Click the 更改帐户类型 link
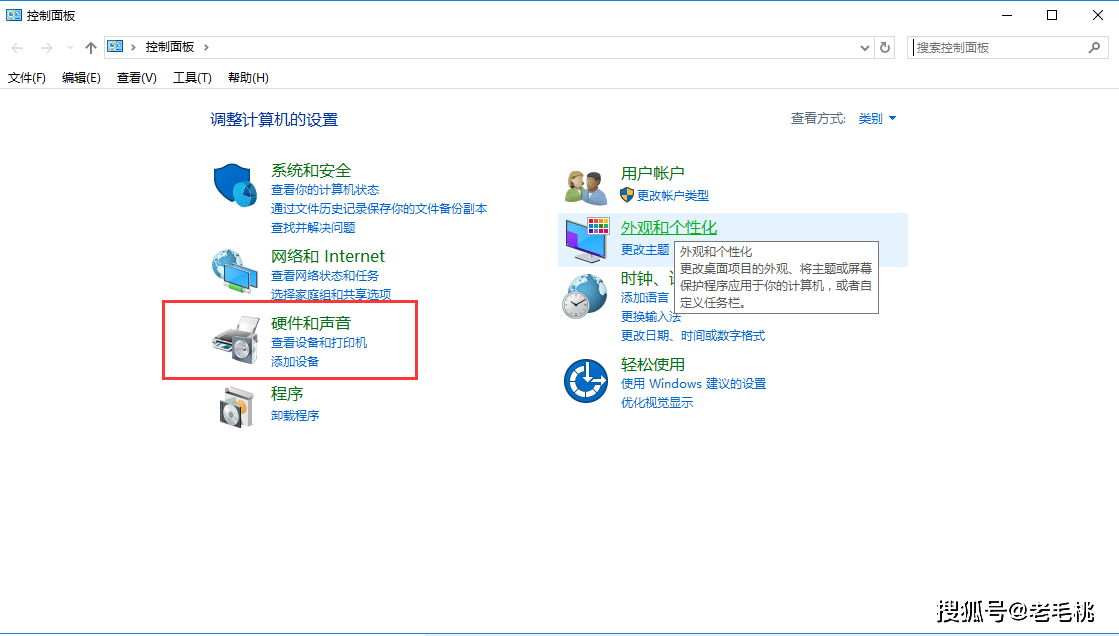The height and width of the screenshot is (636, 1119). point(672,195)
